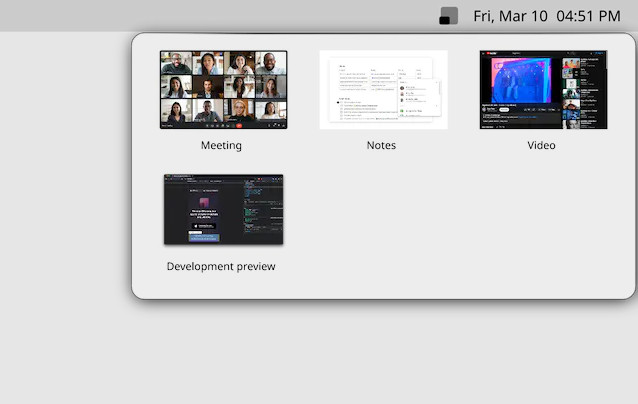
Task: Open the Notes window thumbnail
Action: (x=383, y=90)
